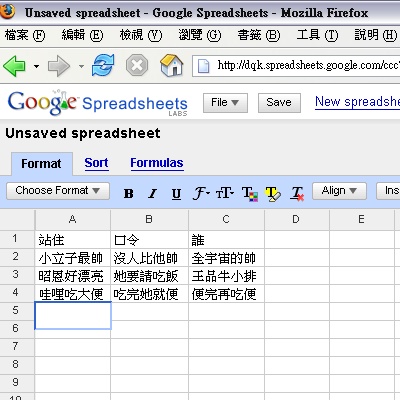Screen dimensions: 400x400
Task: Open the background highlight color icon
Action: [x=273, y=194]
